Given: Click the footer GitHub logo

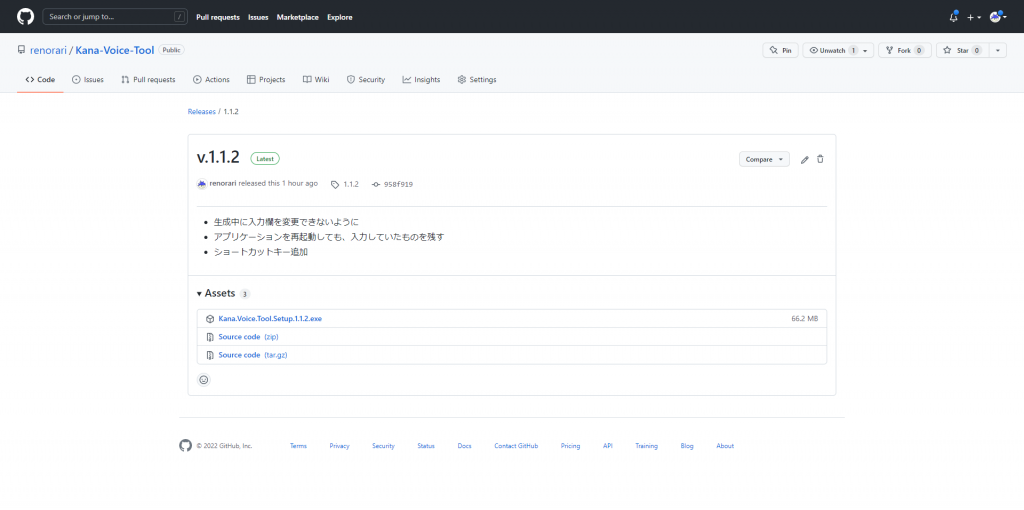Looking at the screenshot, I should tap(185, 445).
